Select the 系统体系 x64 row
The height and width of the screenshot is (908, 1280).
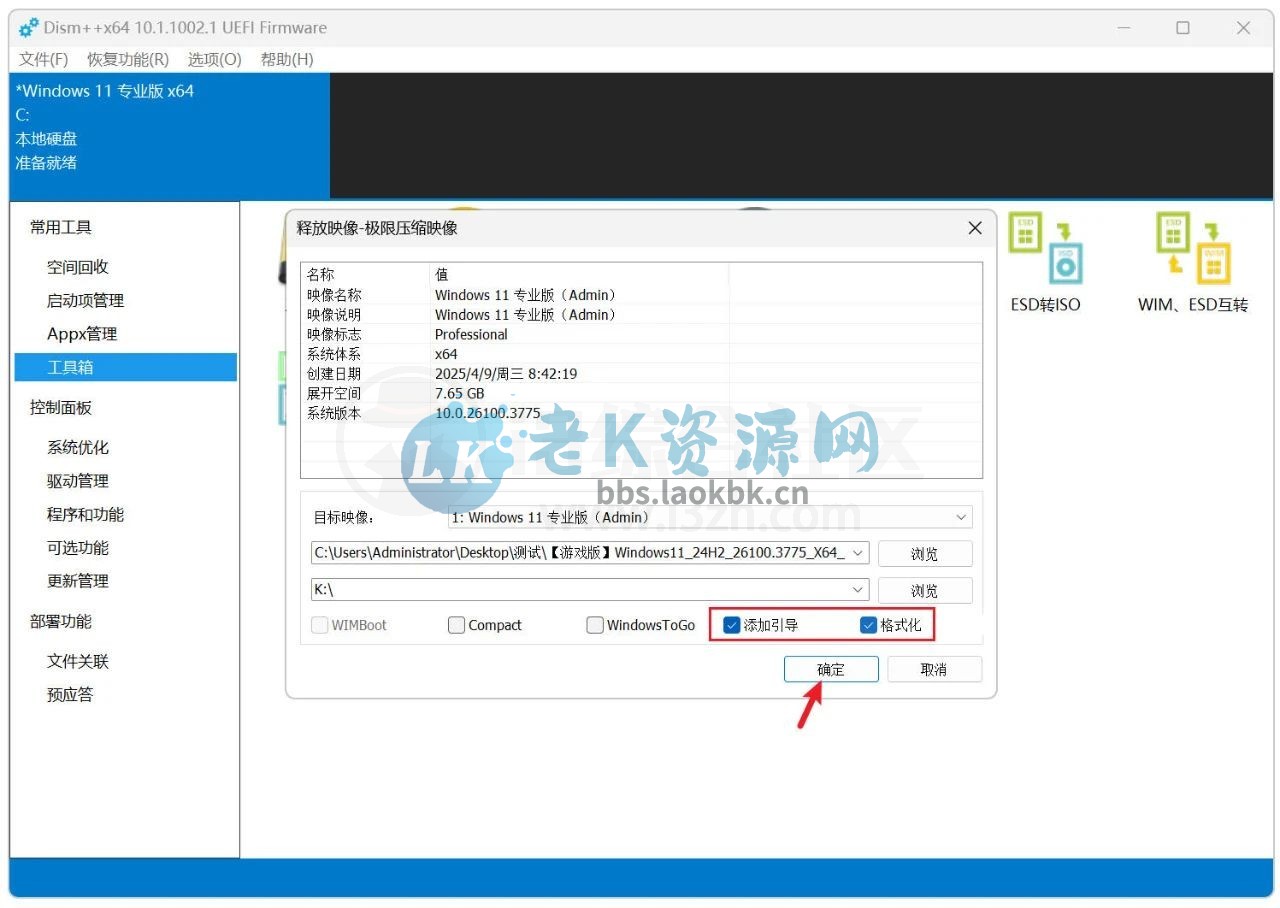coord(641,354)
